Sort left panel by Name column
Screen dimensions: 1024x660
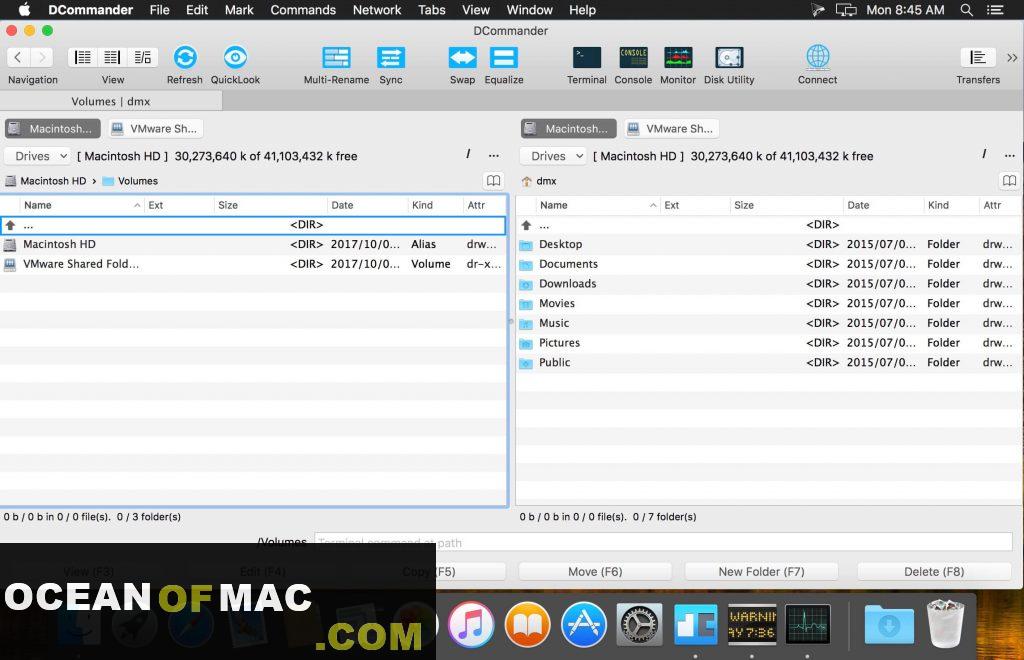click(82, 205)
